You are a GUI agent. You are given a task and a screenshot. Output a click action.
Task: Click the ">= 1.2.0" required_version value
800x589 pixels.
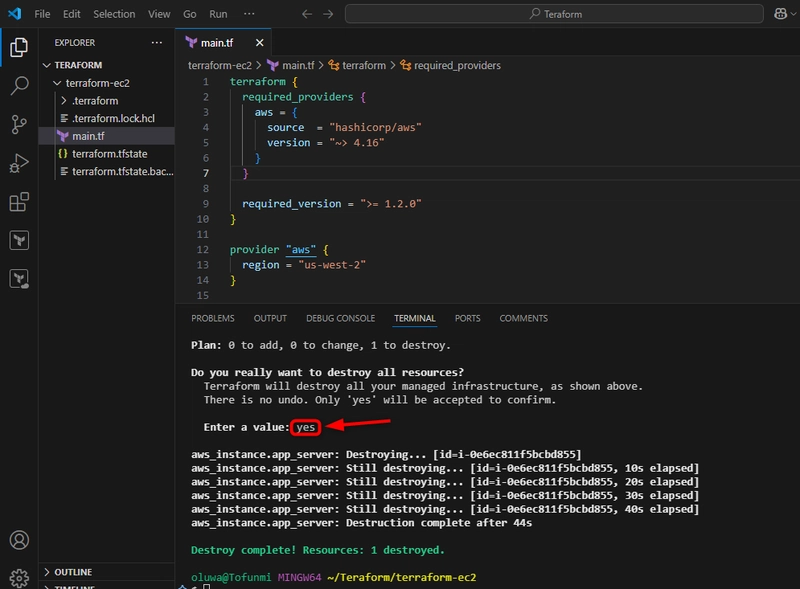coord(390,204)
